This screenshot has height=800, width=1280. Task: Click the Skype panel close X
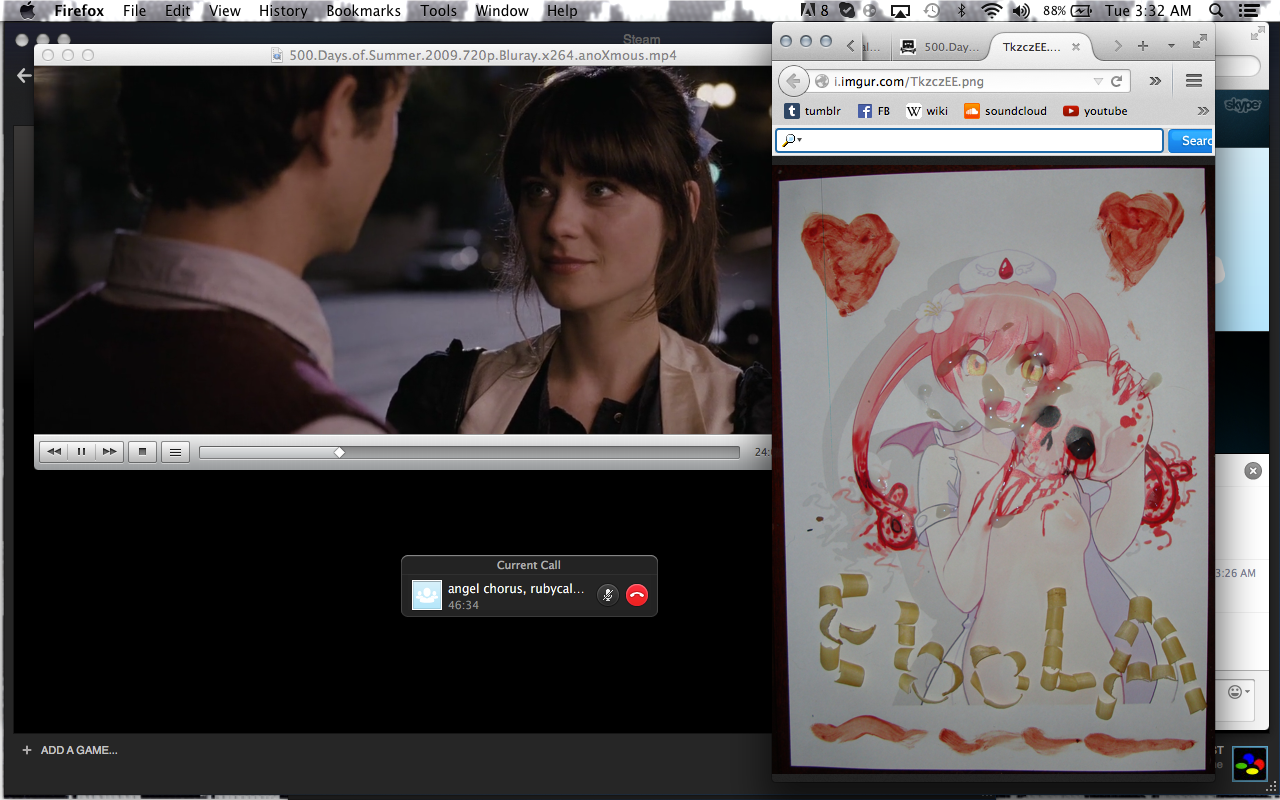1253,471
